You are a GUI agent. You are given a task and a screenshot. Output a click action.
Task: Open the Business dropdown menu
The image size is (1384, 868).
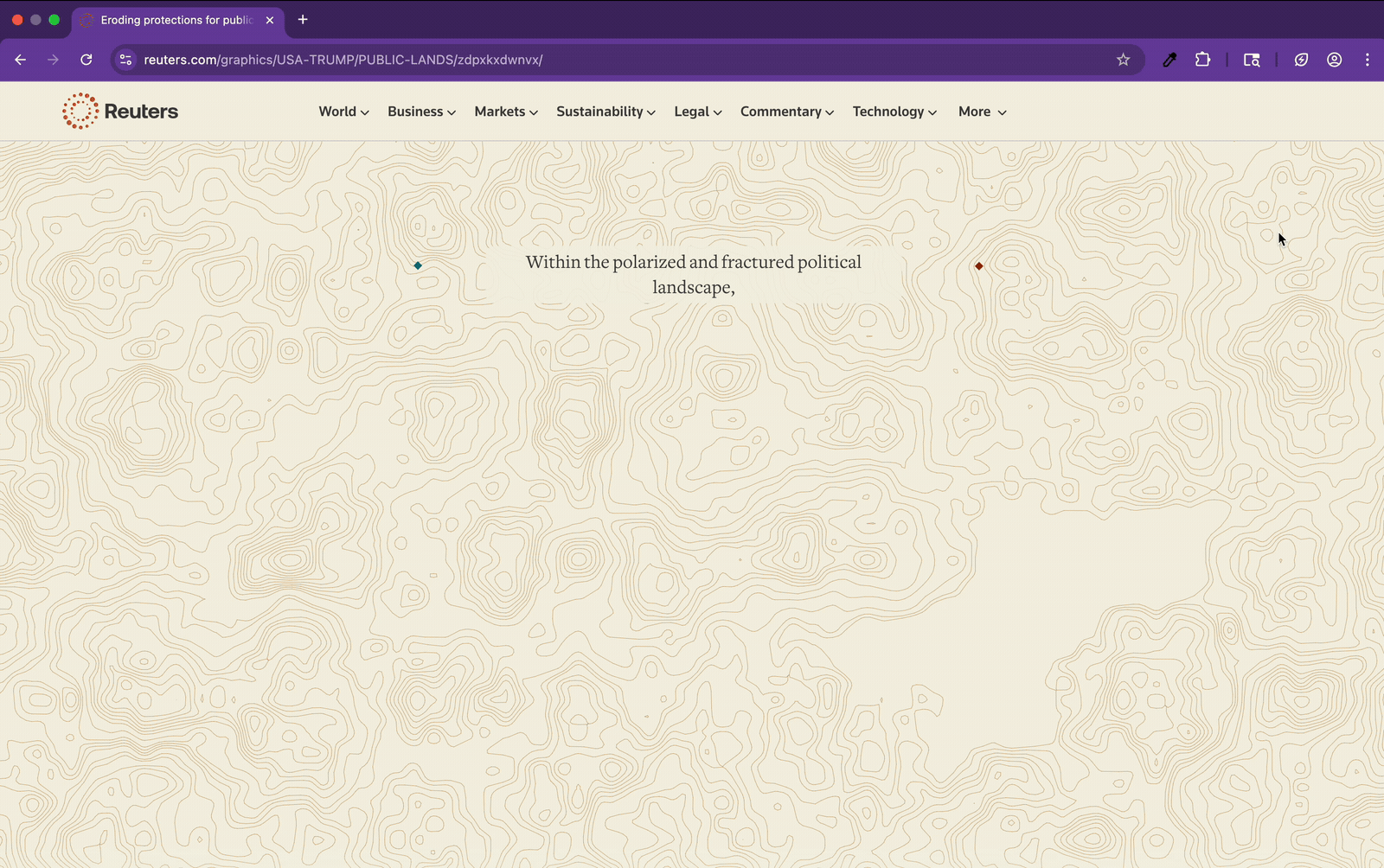420,112
